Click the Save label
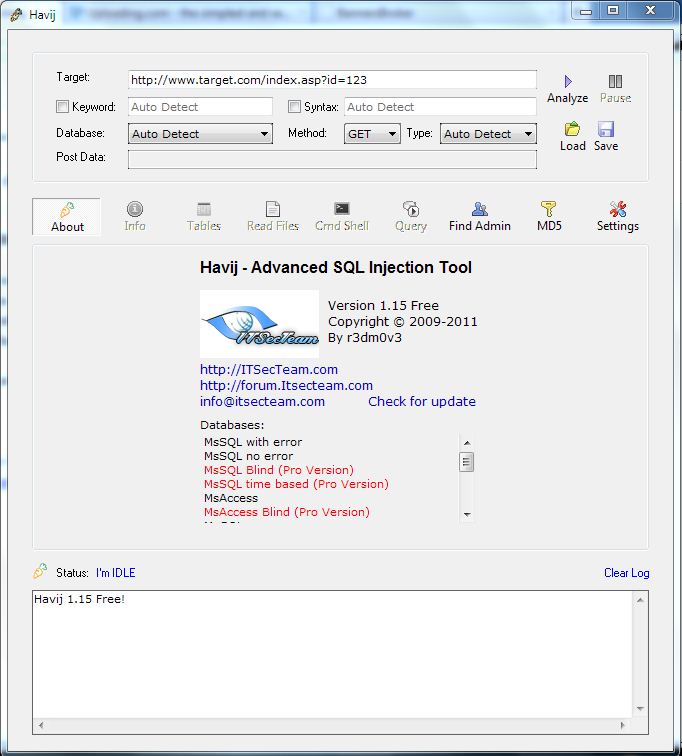The image size is (682, 756). (x=606, y=146)
